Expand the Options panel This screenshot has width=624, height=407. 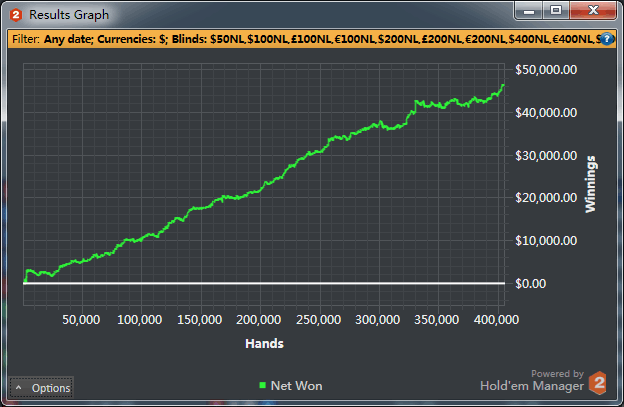[42, 387]
